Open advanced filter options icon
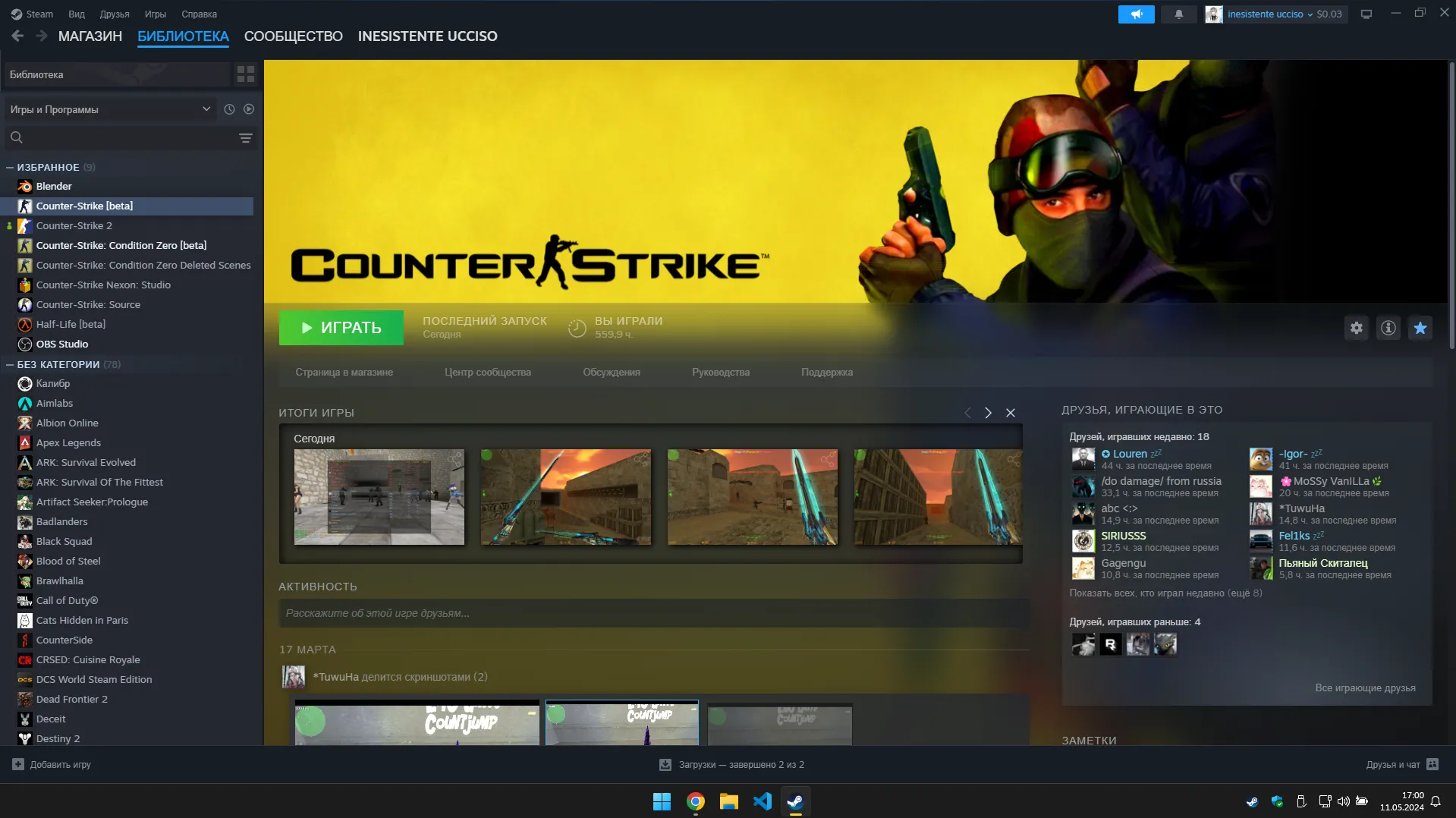1456x818 pixels. (246, 138)
